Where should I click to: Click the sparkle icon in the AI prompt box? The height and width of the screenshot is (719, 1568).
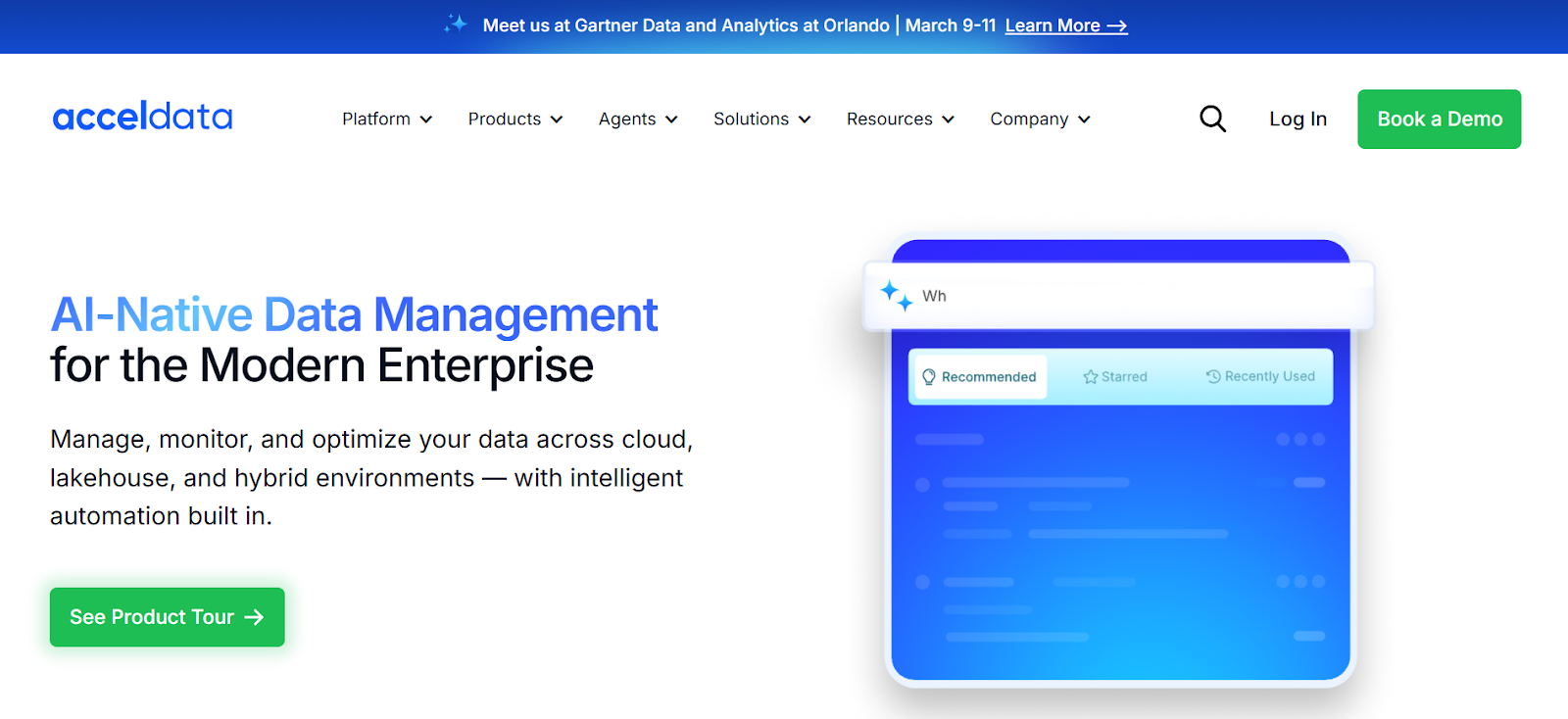pyautogui.click(x=897, y=295)
